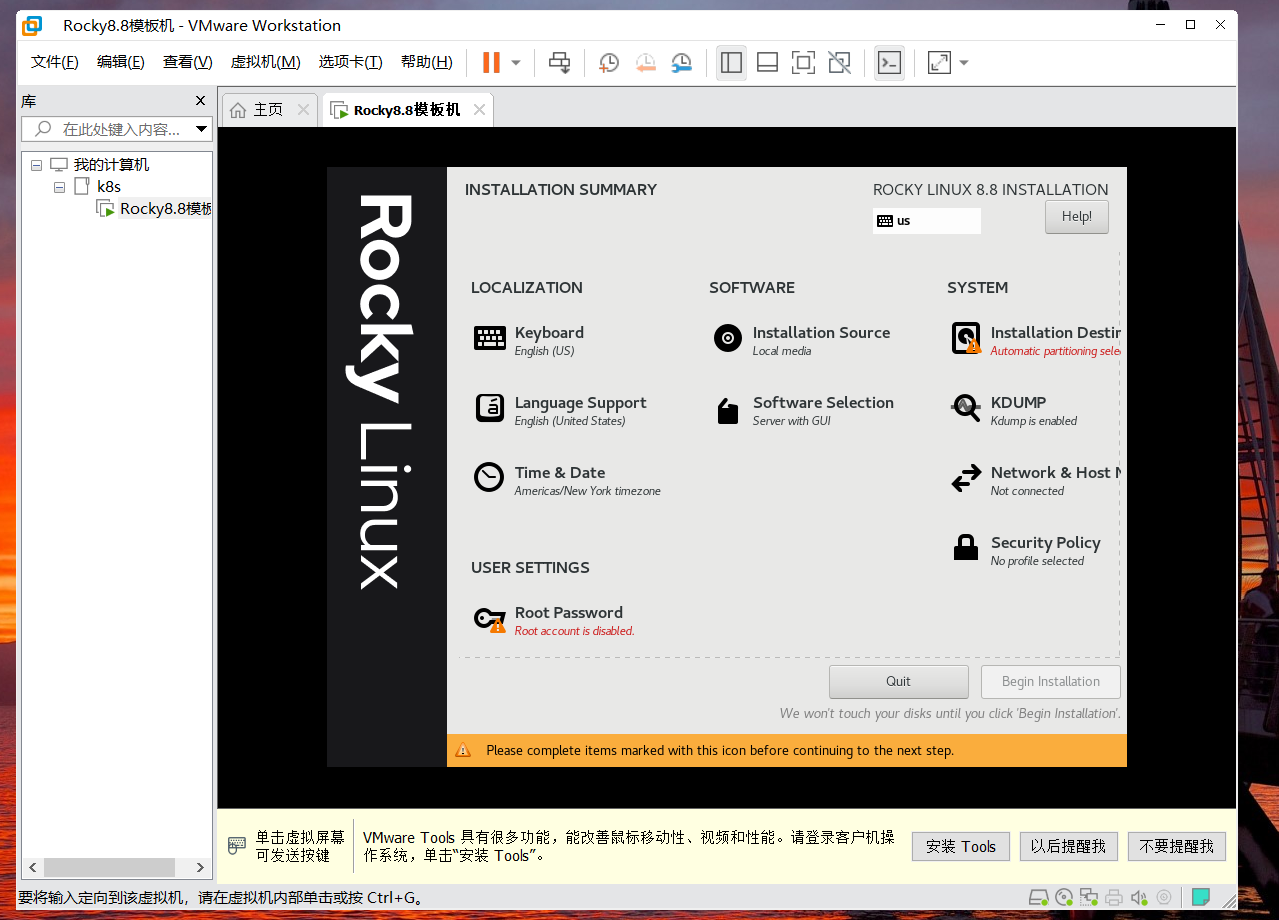Click the CD/DVD drive status icon
Screen dimensions: 1279x920
(1064, 897)
